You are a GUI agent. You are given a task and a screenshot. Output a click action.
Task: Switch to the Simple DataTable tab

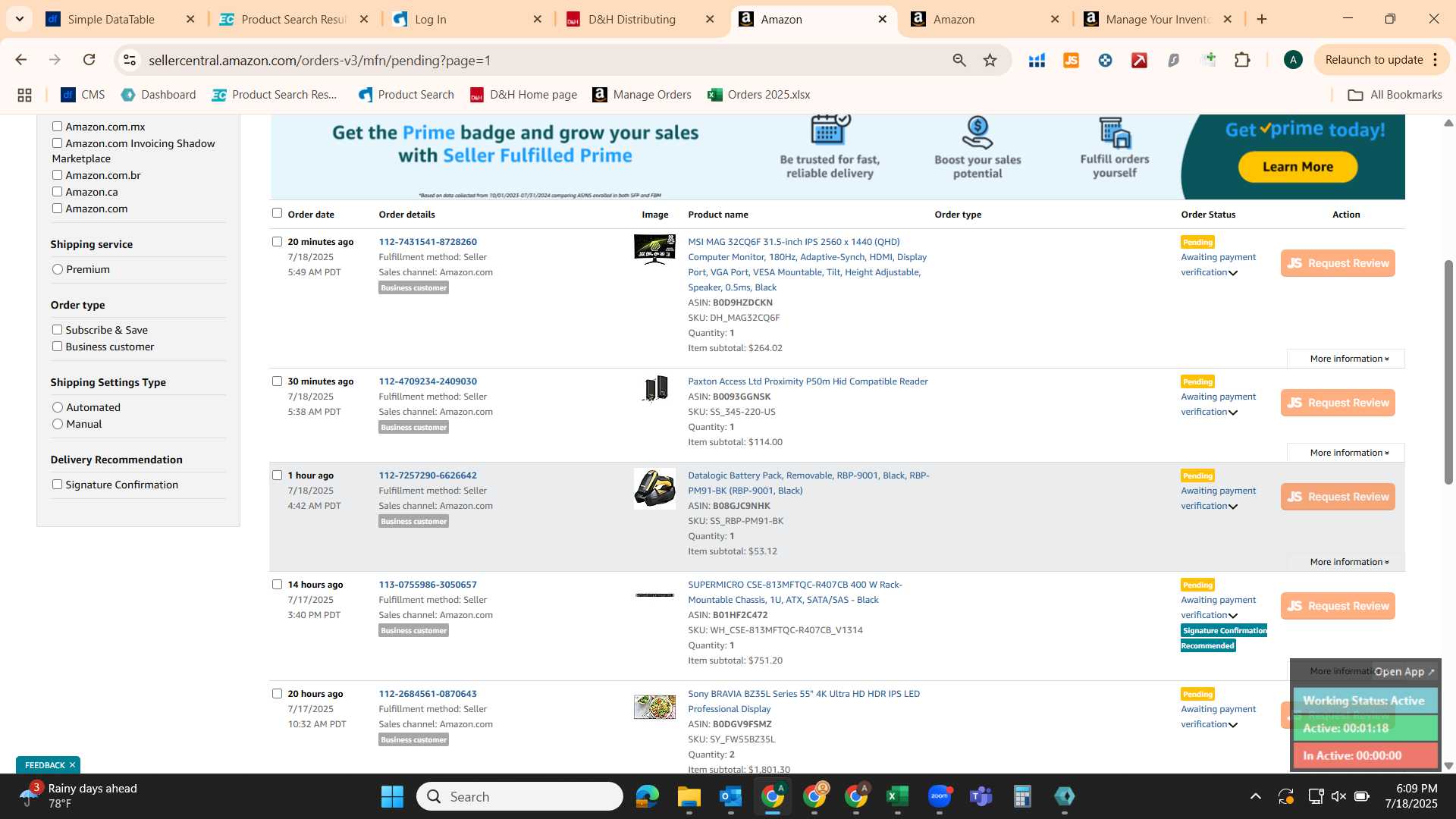[x=111, y=19]
